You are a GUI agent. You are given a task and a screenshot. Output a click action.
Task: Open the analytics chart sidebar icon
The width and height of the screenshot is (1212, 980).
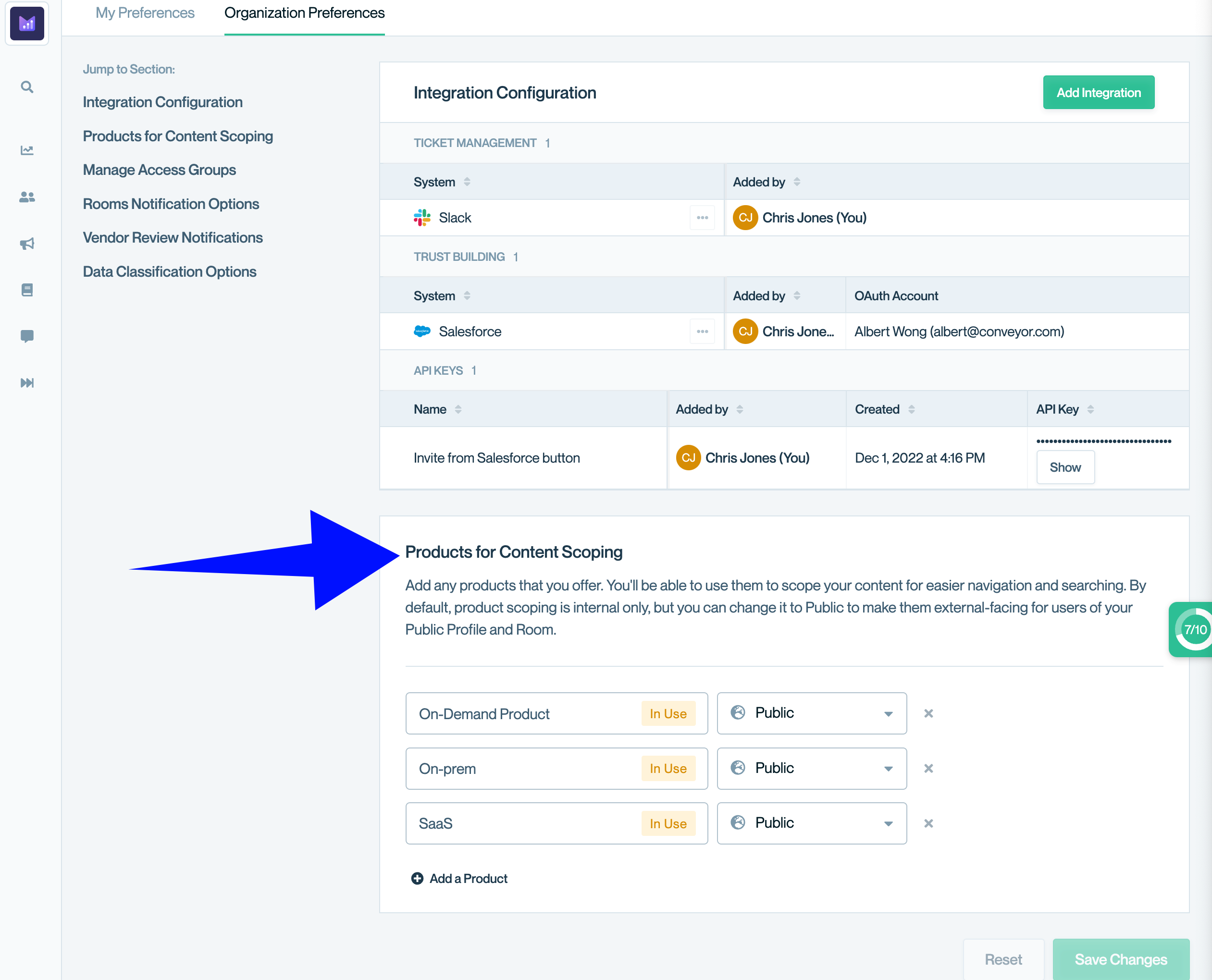[26, 151]
